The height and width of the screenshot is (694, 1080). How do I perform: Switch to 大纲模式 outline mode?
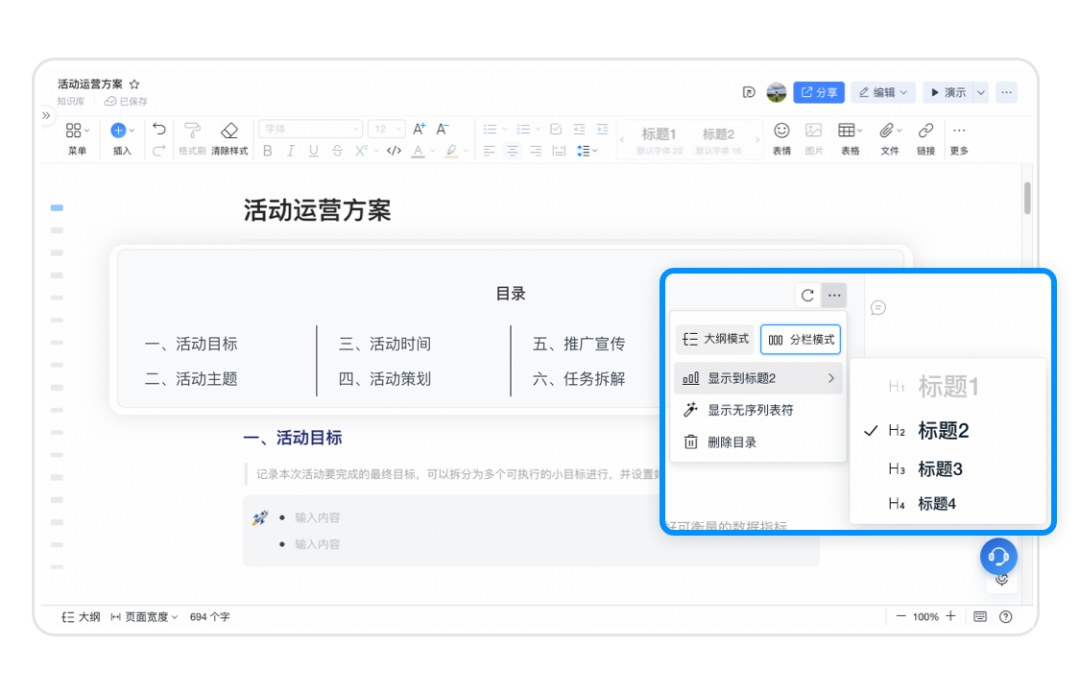(x=715, y=340)
